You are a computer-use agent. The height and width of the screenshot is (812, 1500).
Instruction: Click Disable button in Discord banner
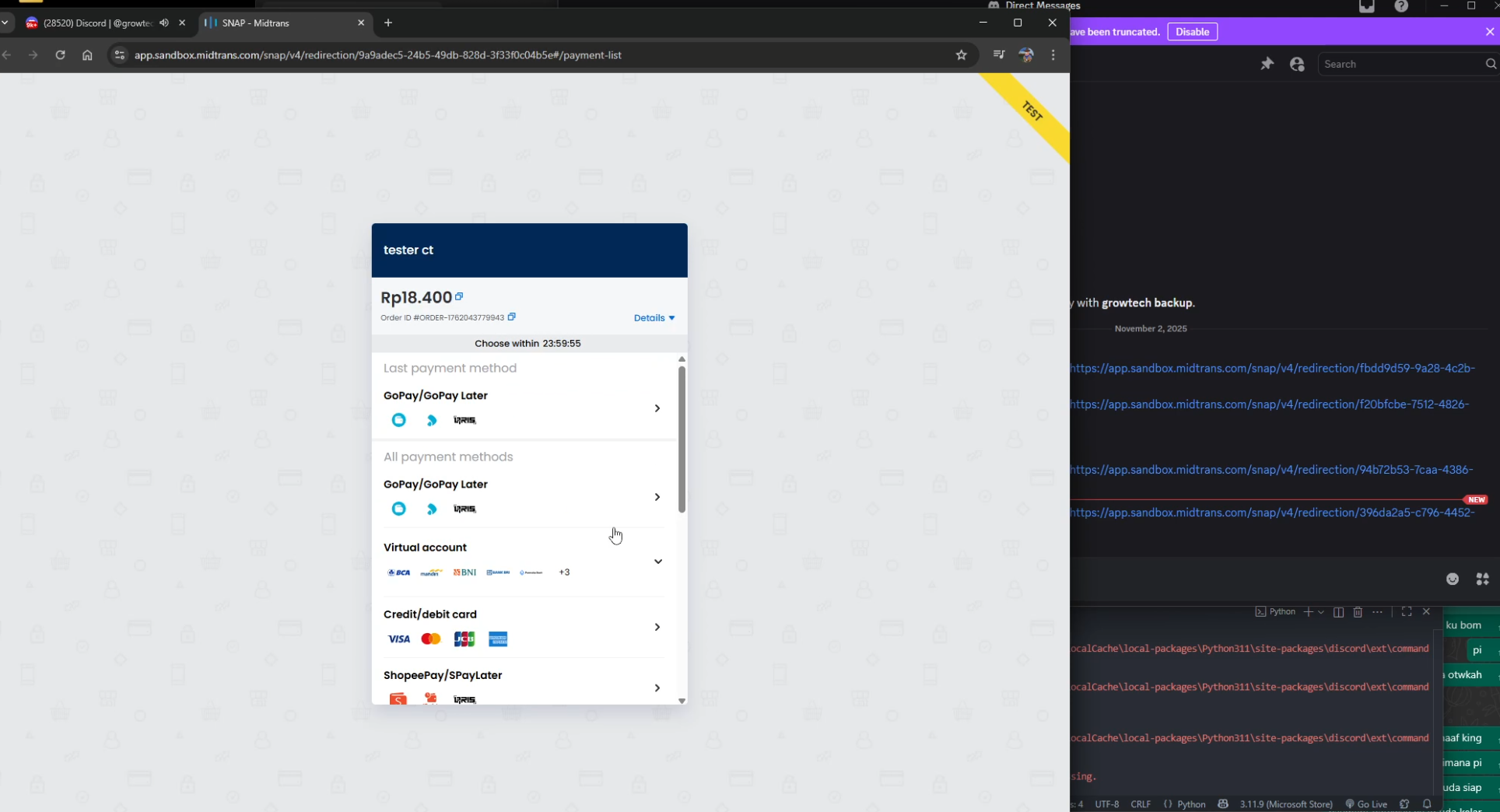1192,32
